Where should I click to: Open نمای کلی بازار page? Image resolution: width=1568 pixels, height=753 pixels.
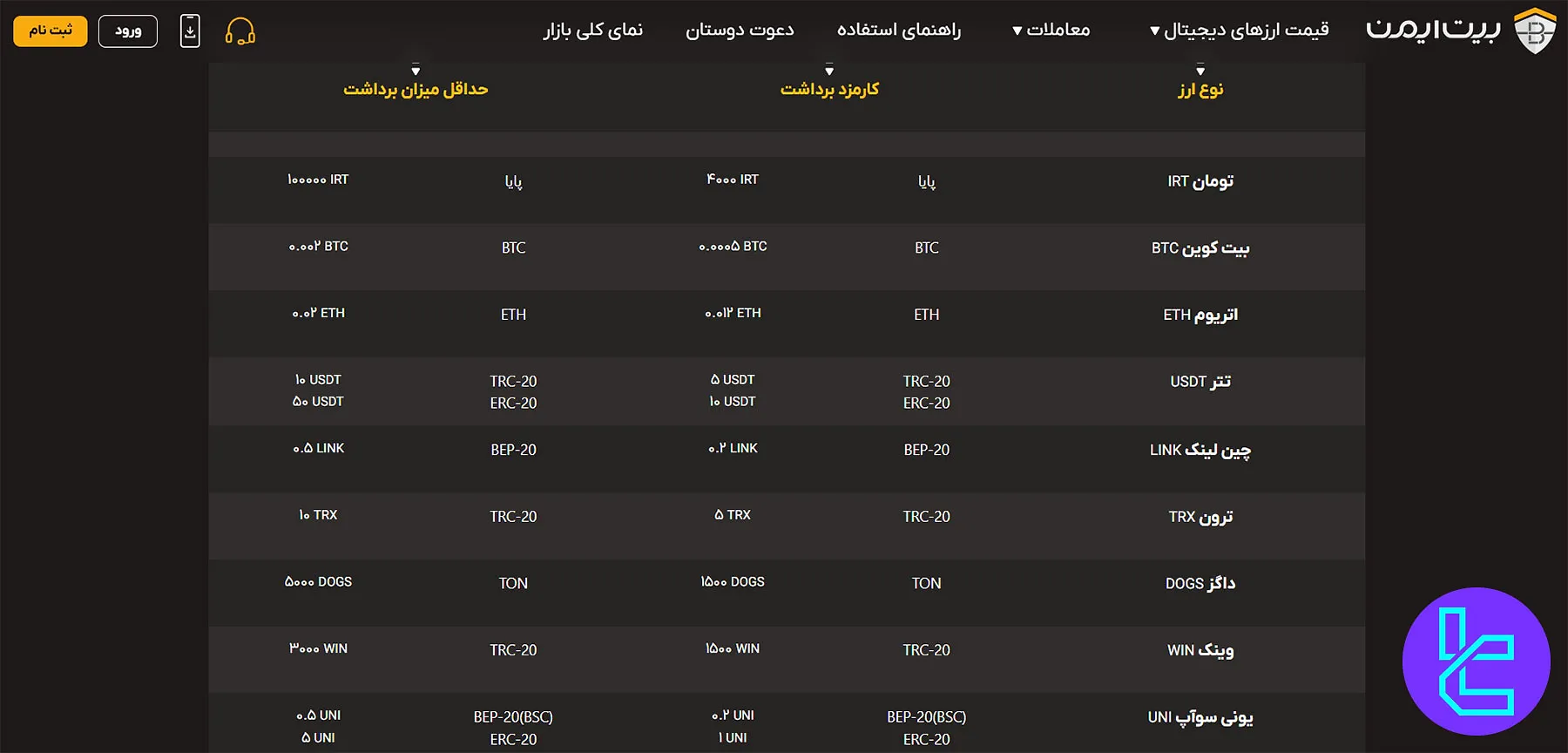[593, 30]
